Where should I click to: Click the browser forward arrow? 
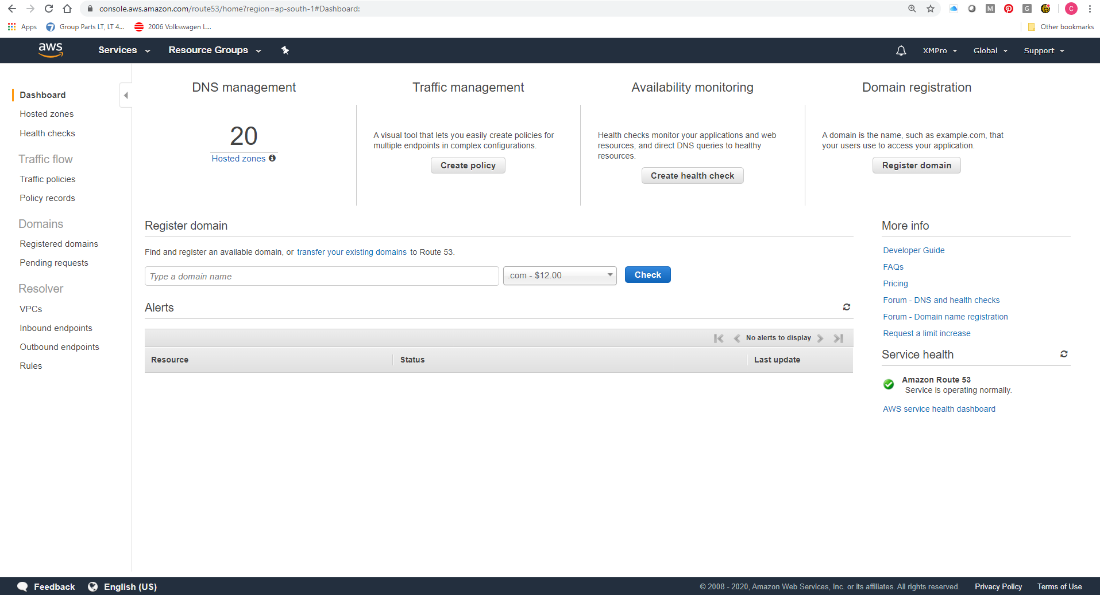click(30, 8)
